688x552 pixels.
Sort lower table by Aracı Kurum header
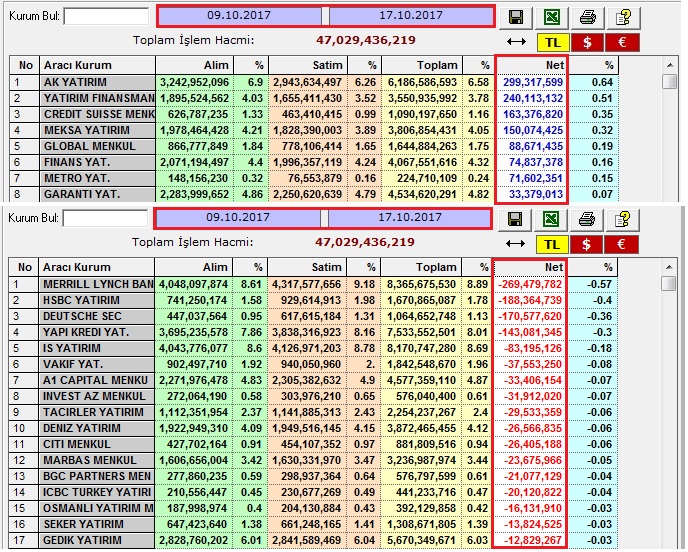point(97,267)
